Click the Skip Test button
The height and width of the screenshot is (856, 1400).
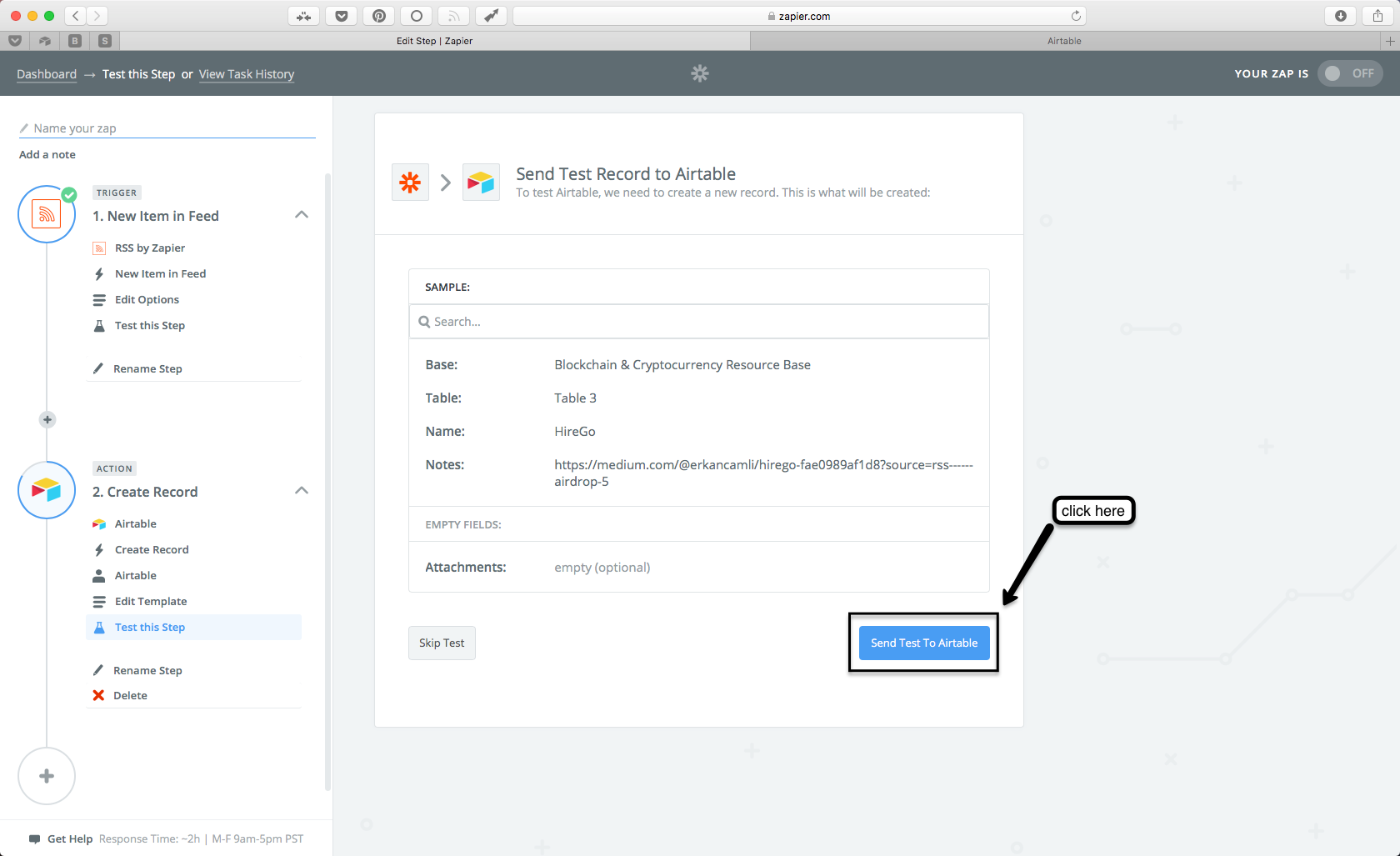pyautogui.click(x=442, y=643)
